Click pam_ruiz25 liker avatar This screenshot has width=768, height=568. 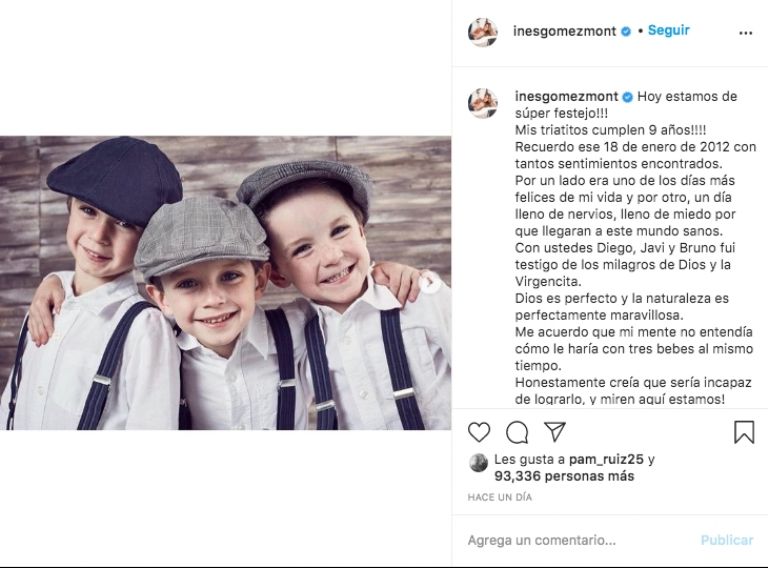[x=479, y=463]
